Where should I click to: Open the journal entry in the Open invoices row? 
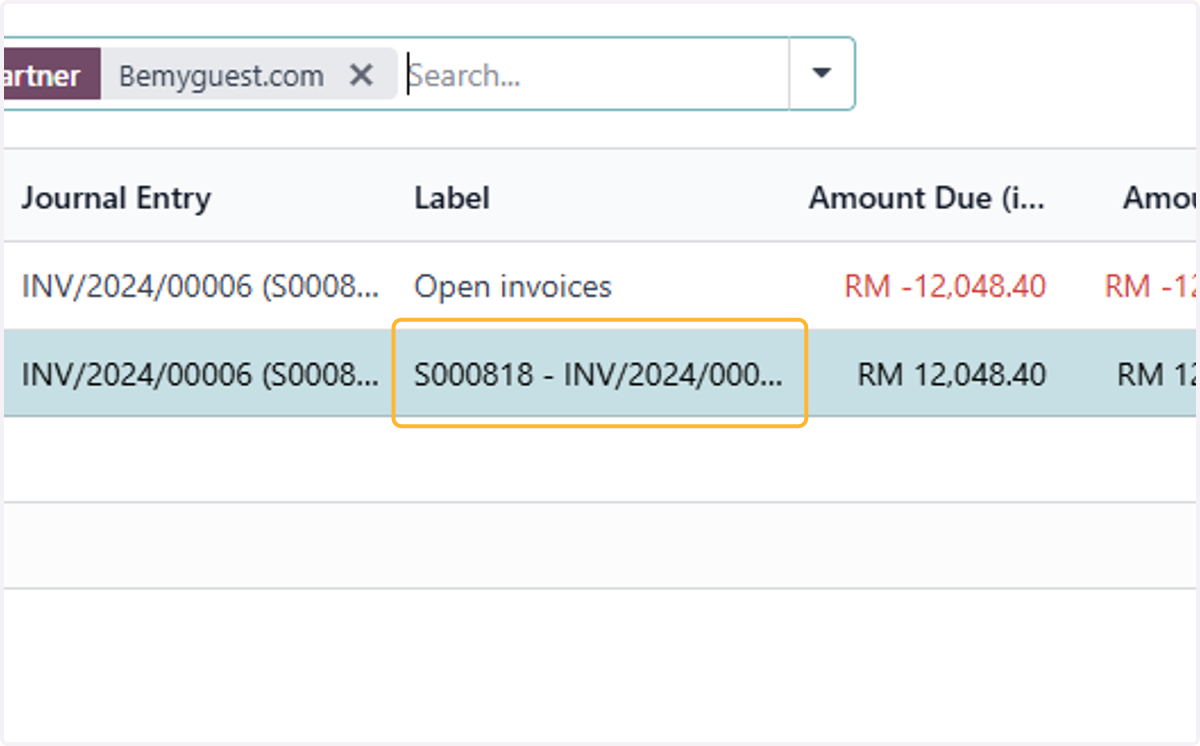[x=201, y=287]
